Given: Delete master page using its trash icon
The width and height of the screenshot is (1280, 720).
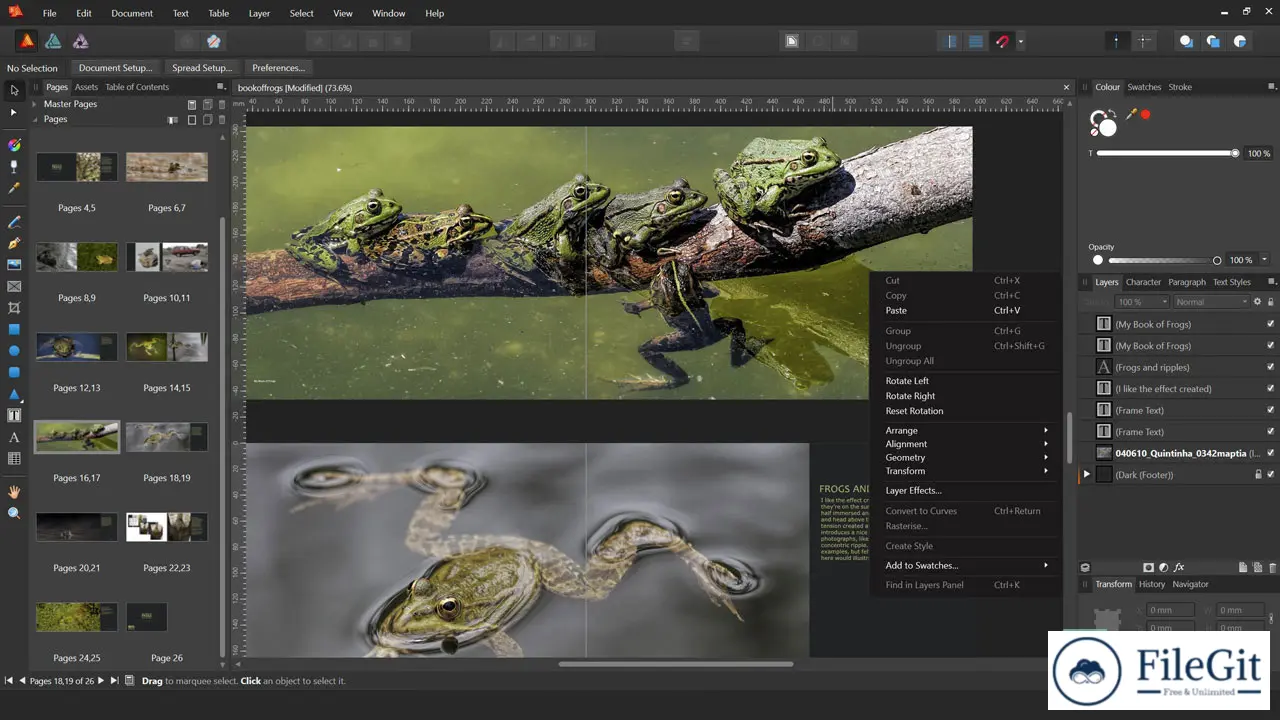Looking at the screenshot, I should point(222,104).
